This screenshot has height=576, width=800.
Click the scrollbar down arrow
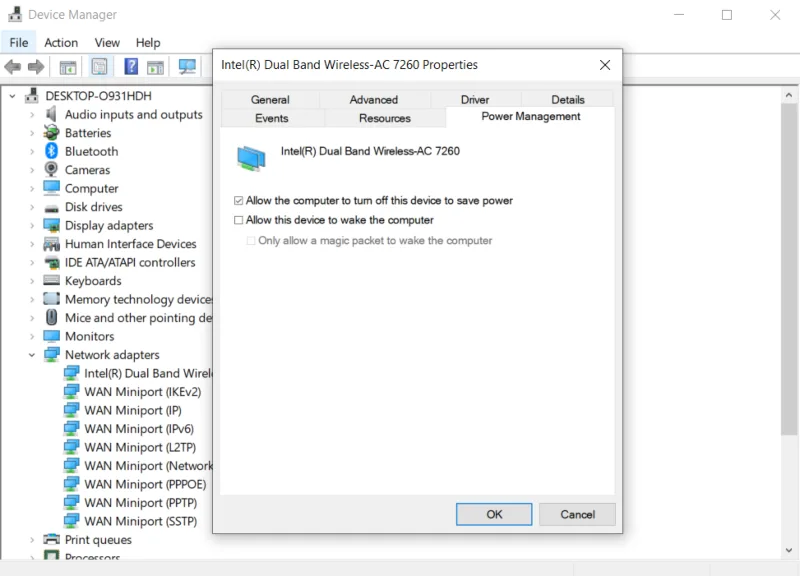tap(789, 550)
